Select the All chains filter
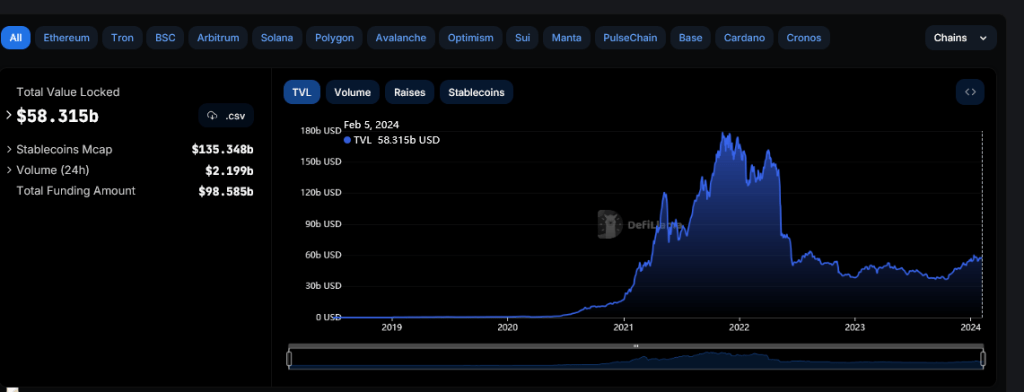This screenshot has width=1024, height=392. click(x=16, y=38)
